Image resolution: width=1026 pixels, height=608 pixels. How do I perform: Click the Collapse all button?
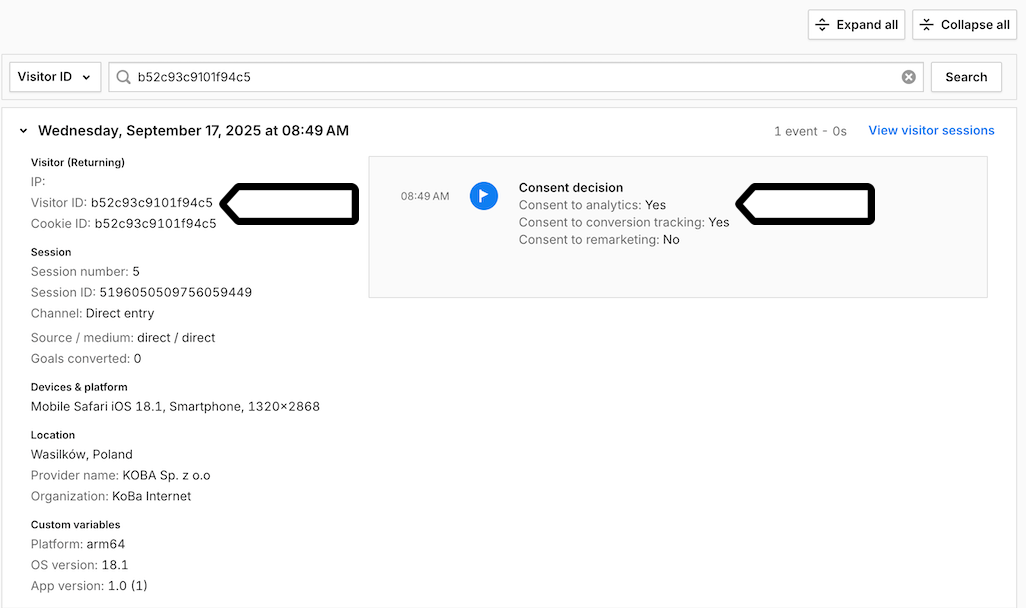(x=964, y=24)
